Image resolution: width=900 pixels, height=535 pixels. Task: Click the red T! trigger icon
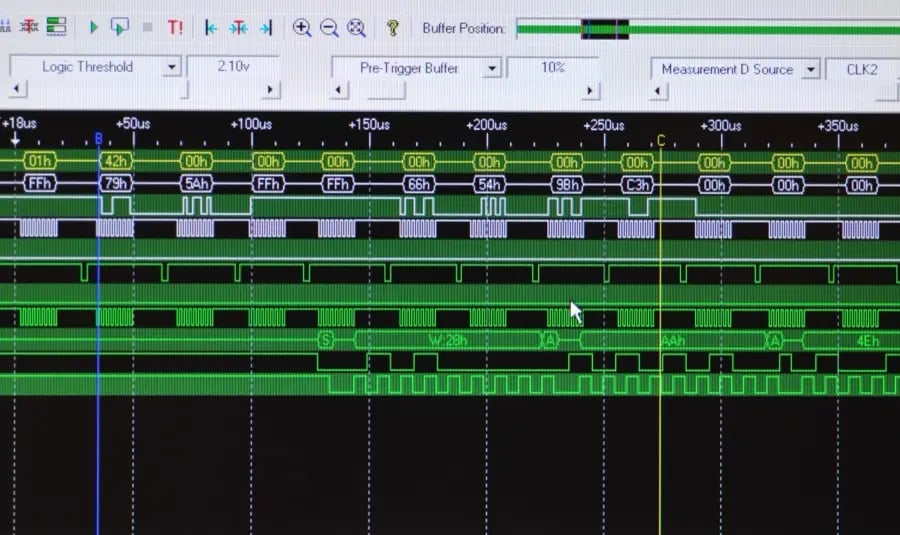(x=175, y=28)
